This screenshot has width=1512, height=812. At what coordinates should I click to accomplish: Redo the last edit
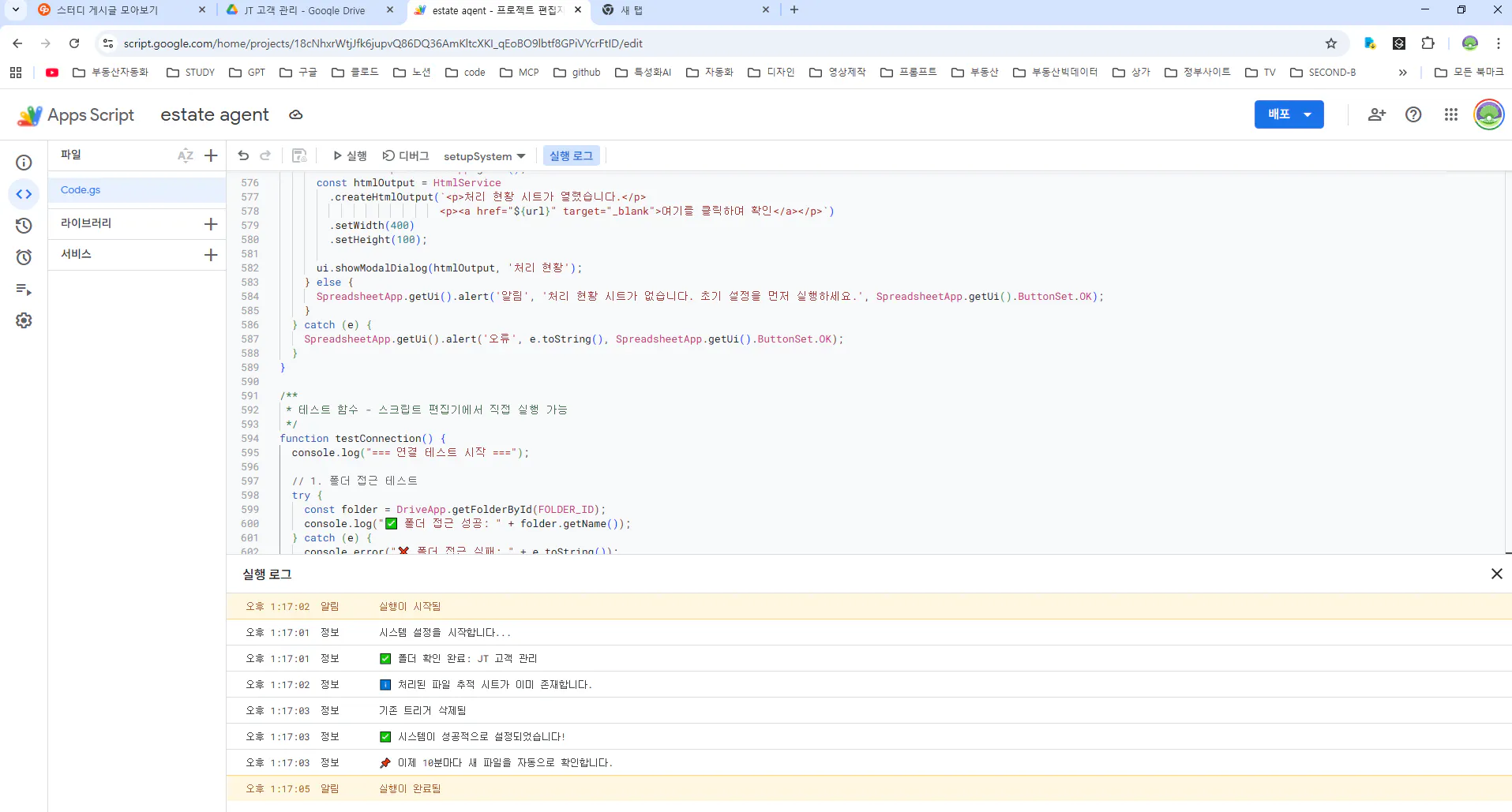pyautogui.click(x=265, y=155)
